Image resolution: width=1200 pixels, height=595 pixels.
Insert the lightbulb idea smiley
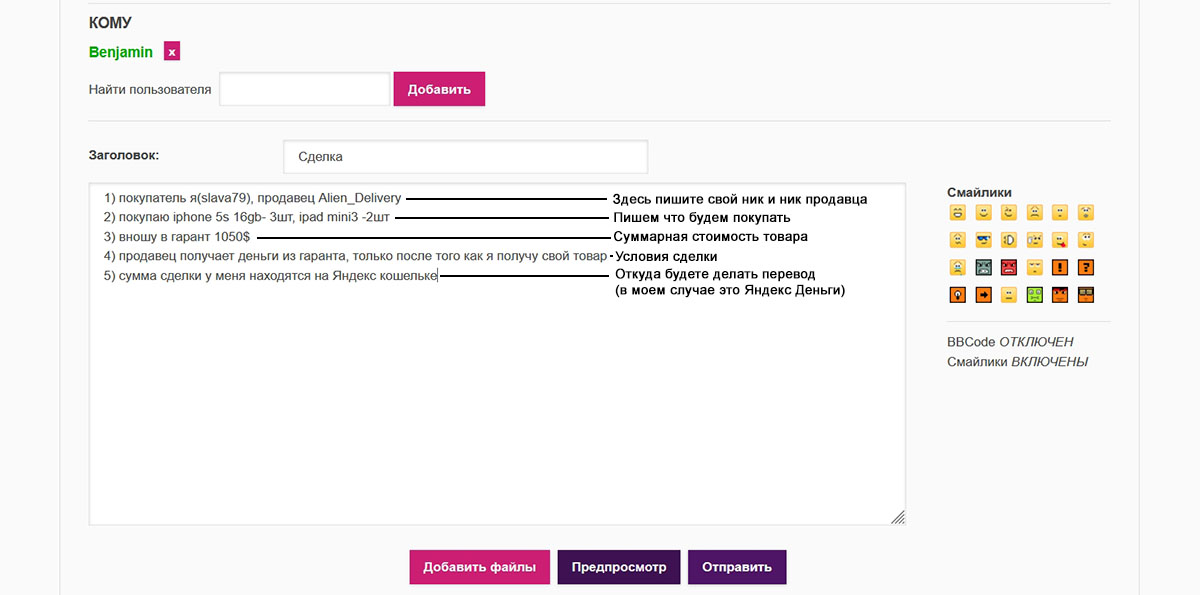tap(957, 294)
